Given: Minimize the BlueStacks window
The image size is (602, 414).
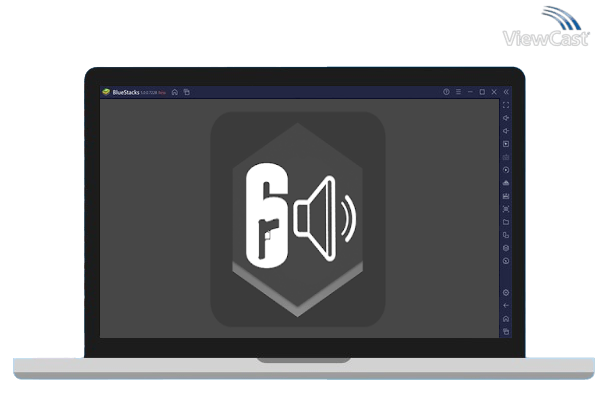Looking at the screenshot, I should [x=470, y=92].
